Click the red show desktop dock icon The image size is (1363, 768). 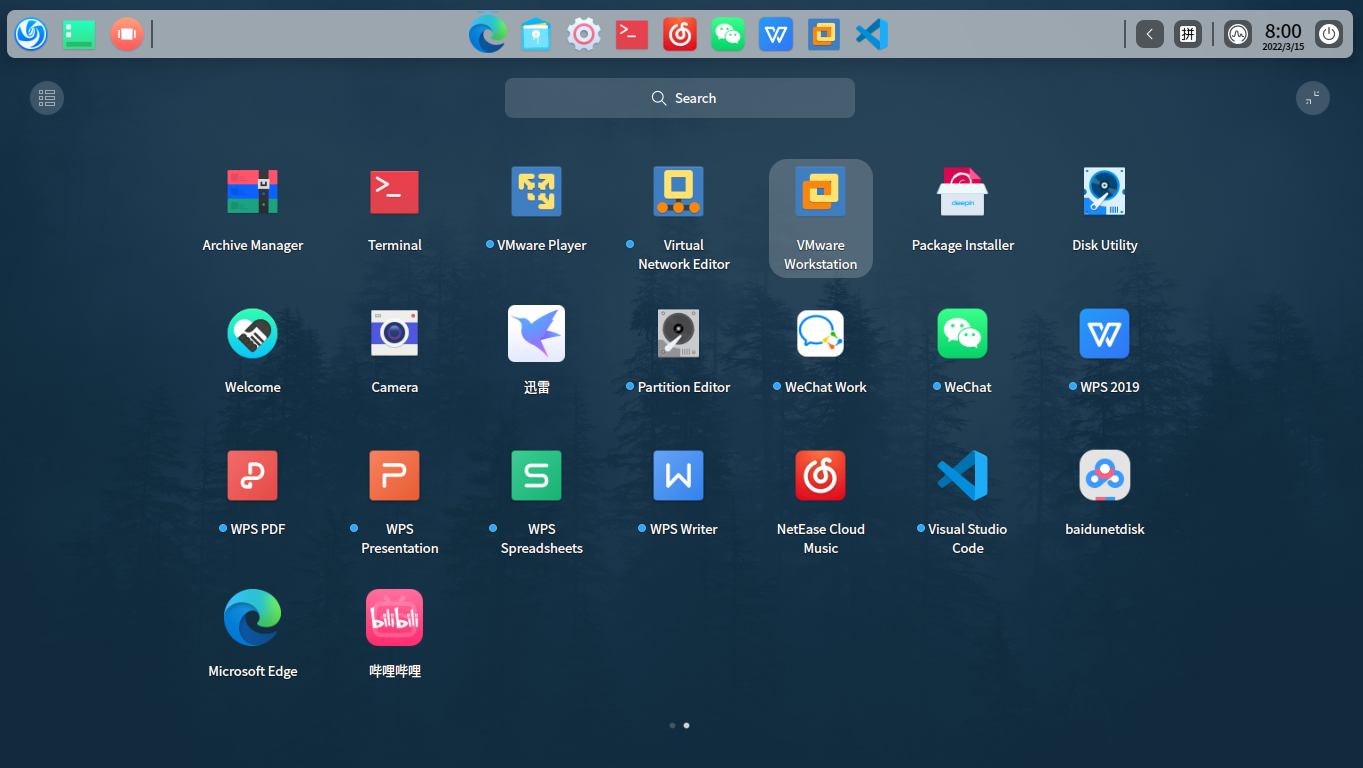[127, 34]
